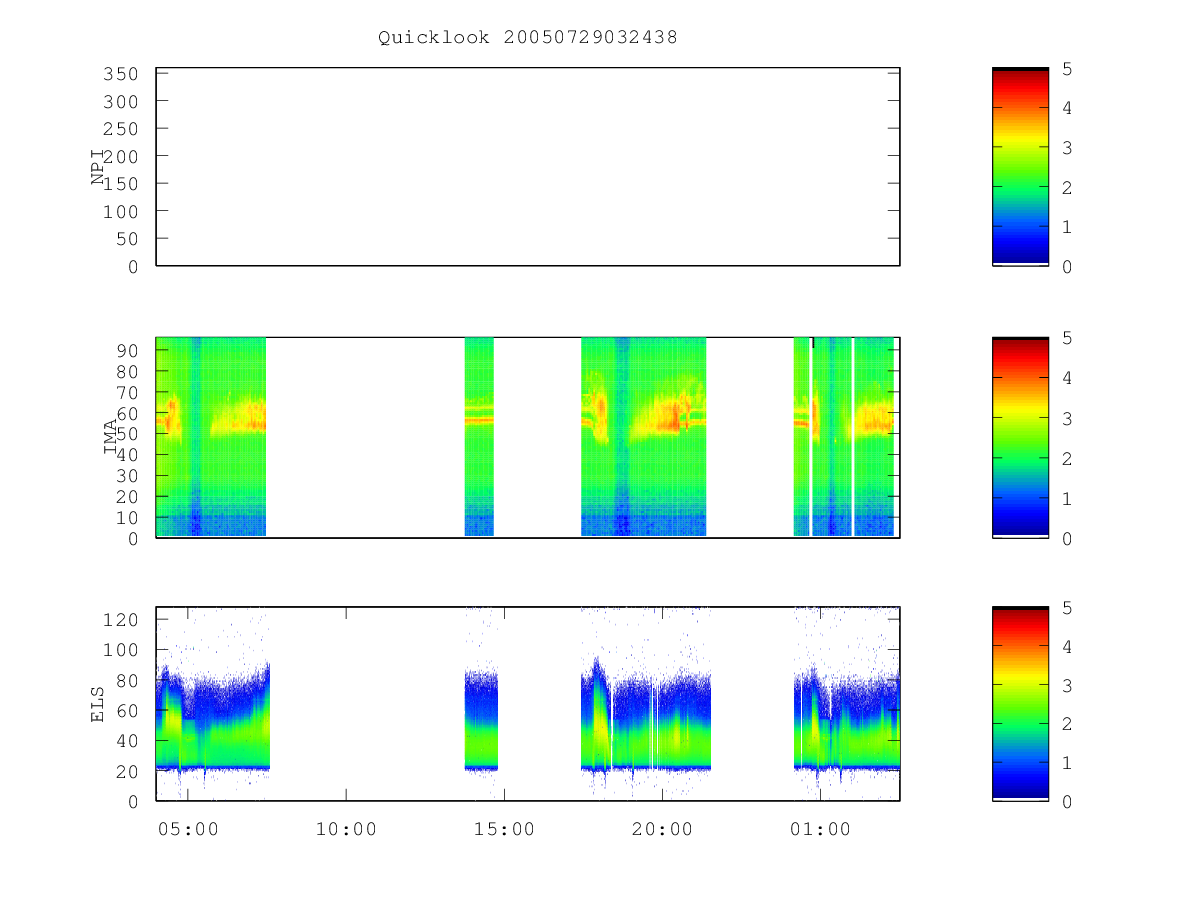
Task: Click the 01:00 time tick label
Action: coord(820,829)
